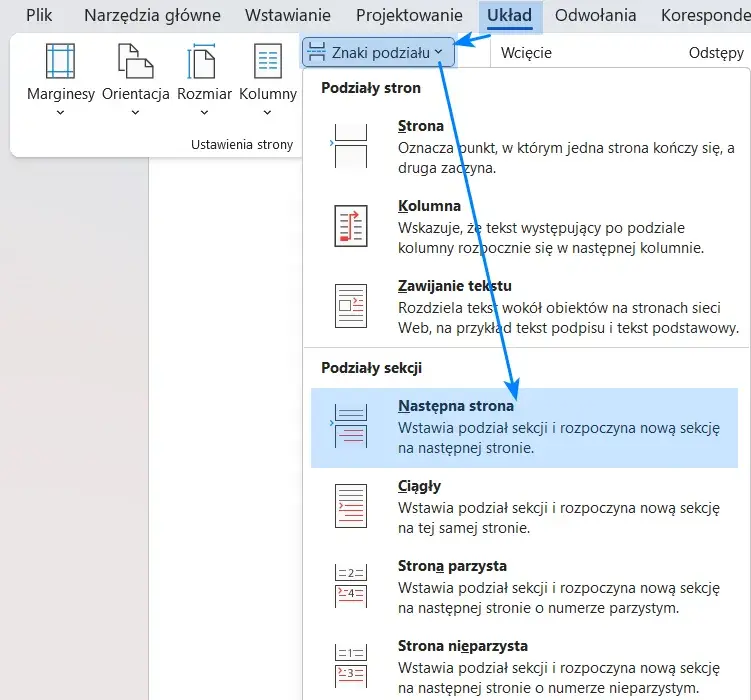This screenshot has height=700, width=751.
Task: Click the Ustawienia strony group label
Action: 242,145
